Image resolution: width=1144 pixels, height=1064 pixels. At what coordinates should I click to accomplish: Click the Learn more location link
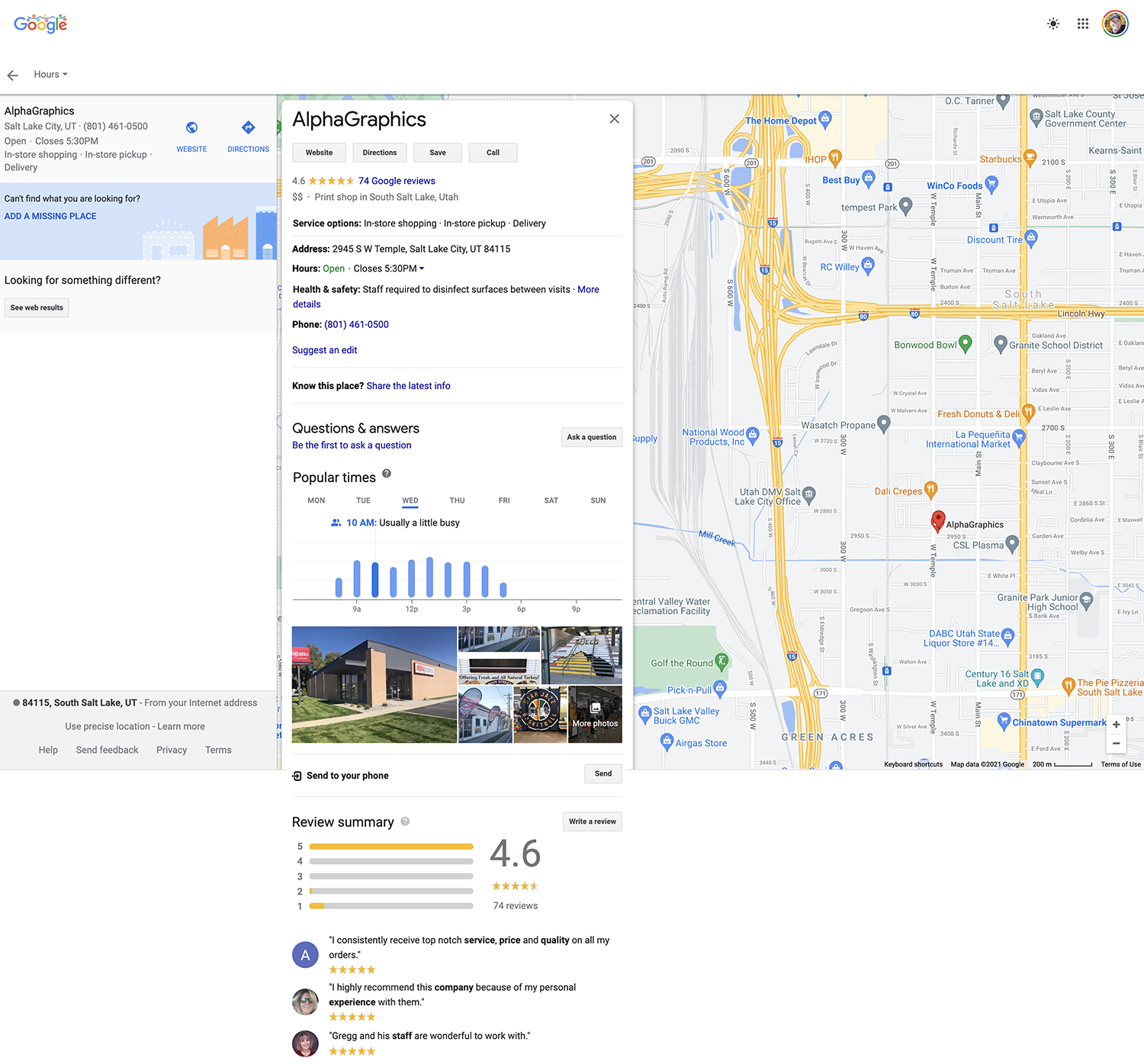point(182,727)
